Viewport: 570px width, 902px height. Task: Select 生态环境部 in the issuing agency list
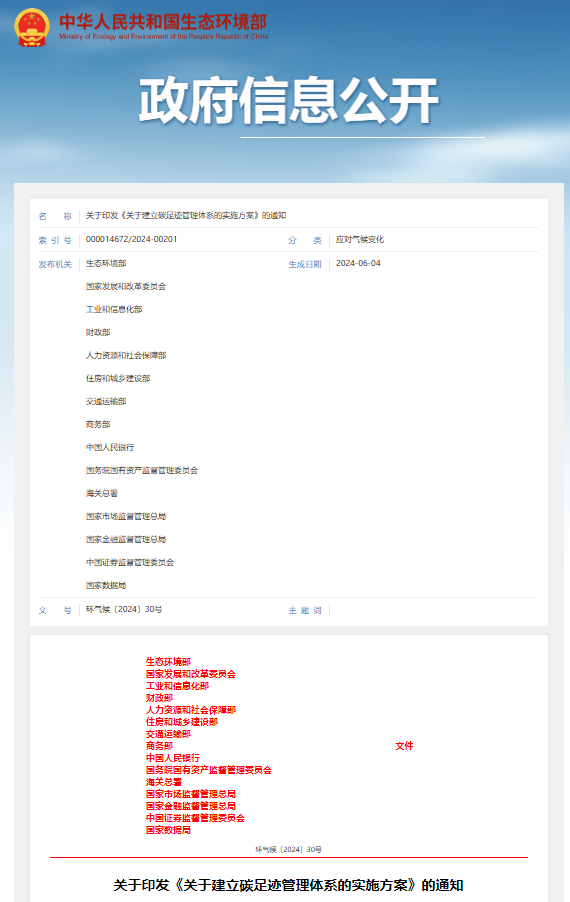106,263
